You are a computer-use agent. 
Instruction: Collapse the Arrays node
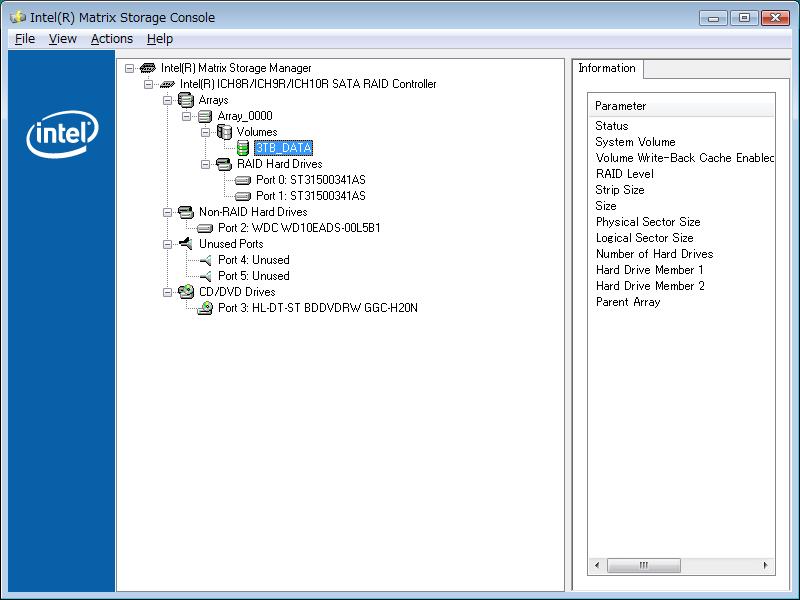(167, 101)
